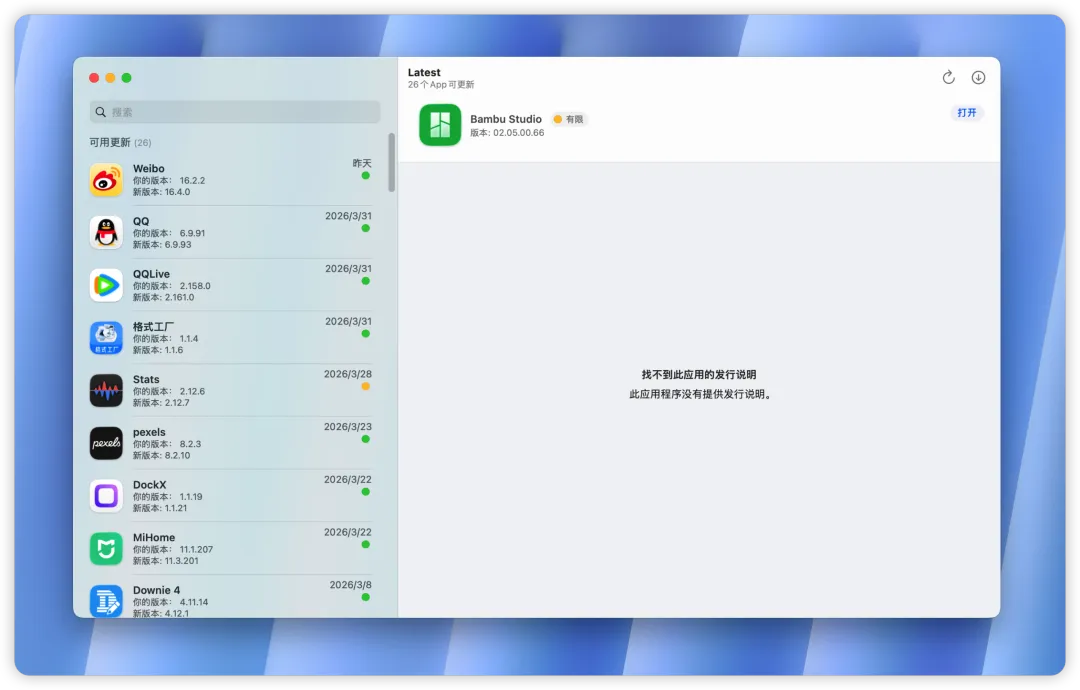1080x690 pixels.
Task: Click new version 16.4.0 for Weibo
Action: point(177,192)
